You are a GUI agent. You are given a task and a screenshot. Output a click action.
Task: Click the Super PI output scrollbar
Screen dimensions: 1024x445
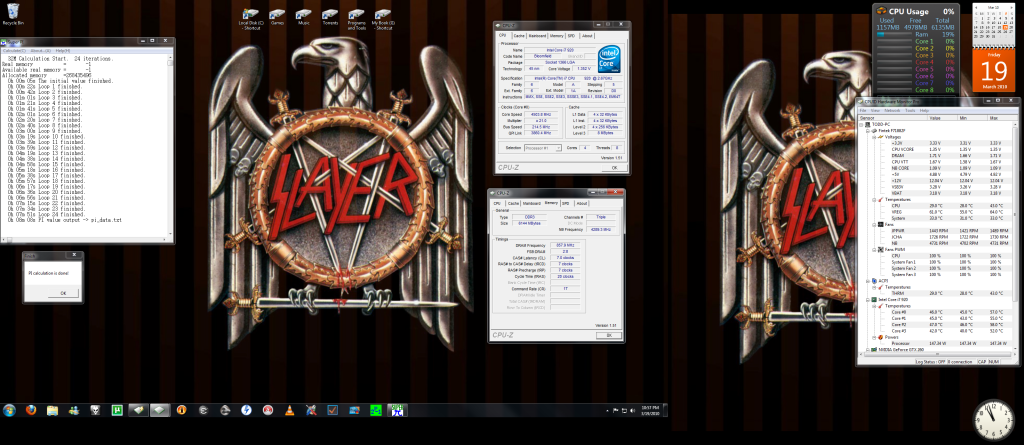pyautogui.click(x=170, y=144)
